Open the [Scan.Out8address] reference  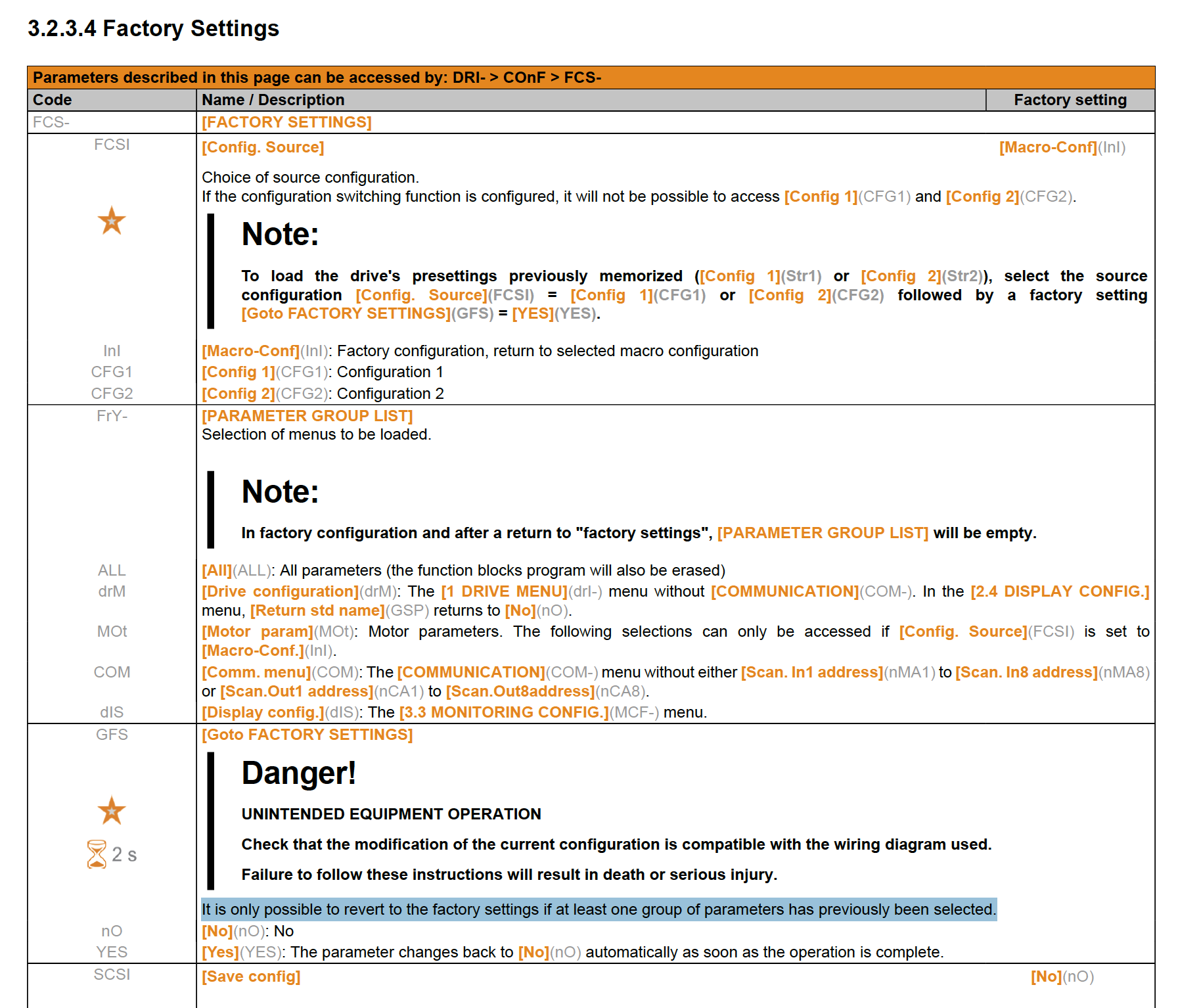click(x=520, y=691)
